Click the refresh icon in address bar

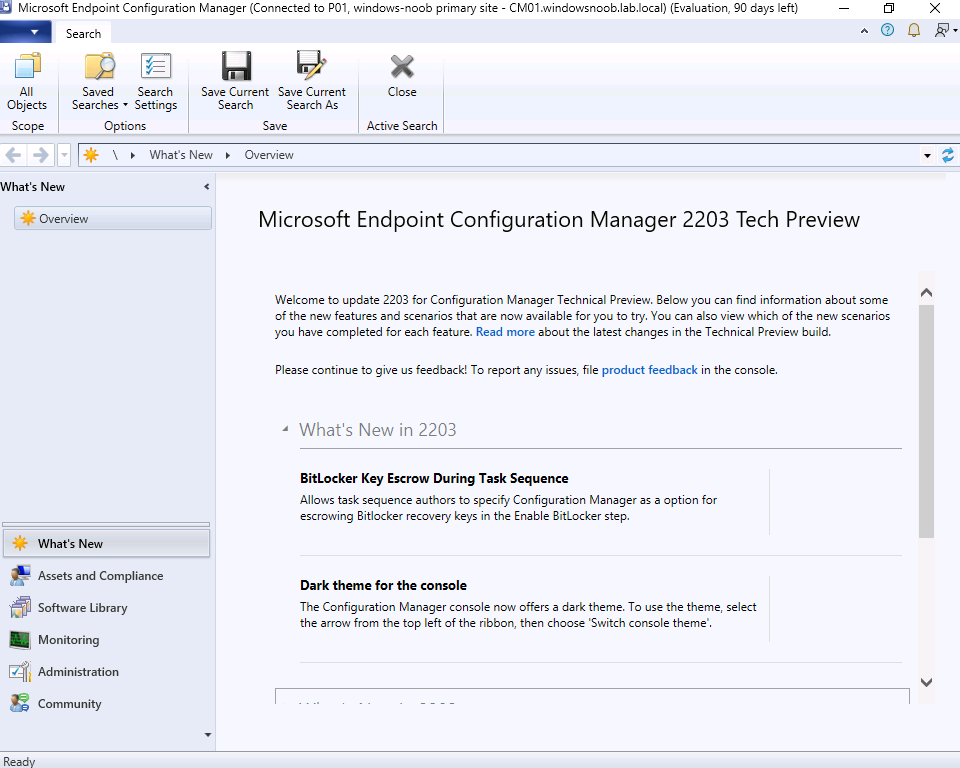948,155
